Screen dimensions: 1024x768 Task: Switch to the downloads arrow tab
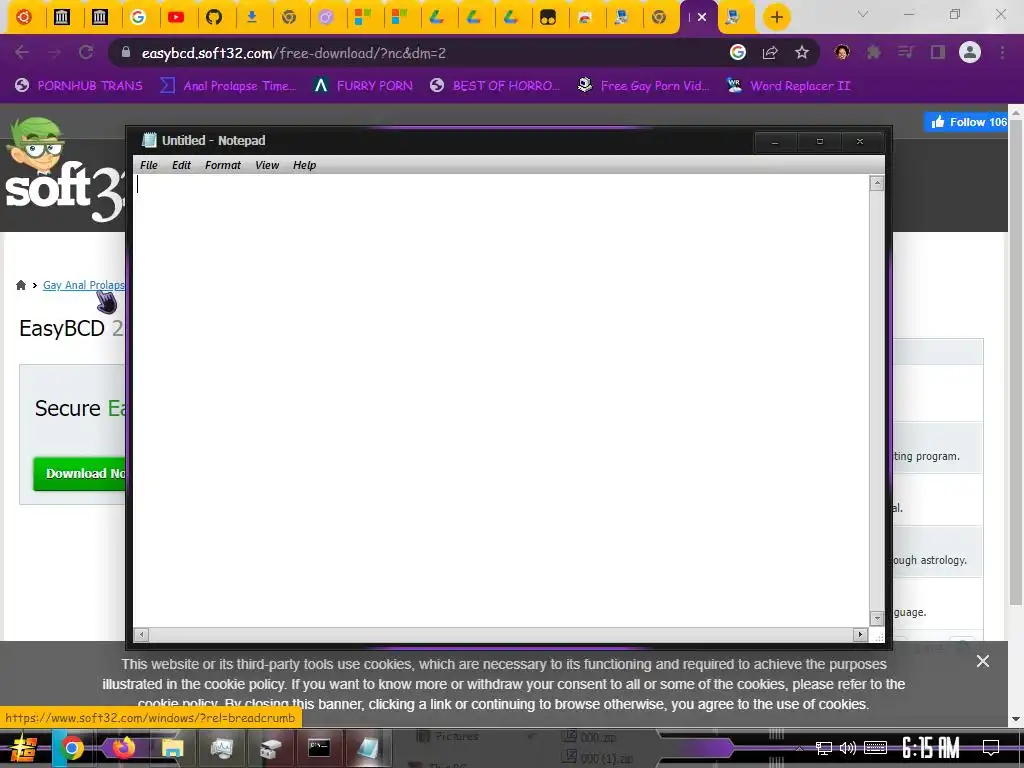click(251, 17)
